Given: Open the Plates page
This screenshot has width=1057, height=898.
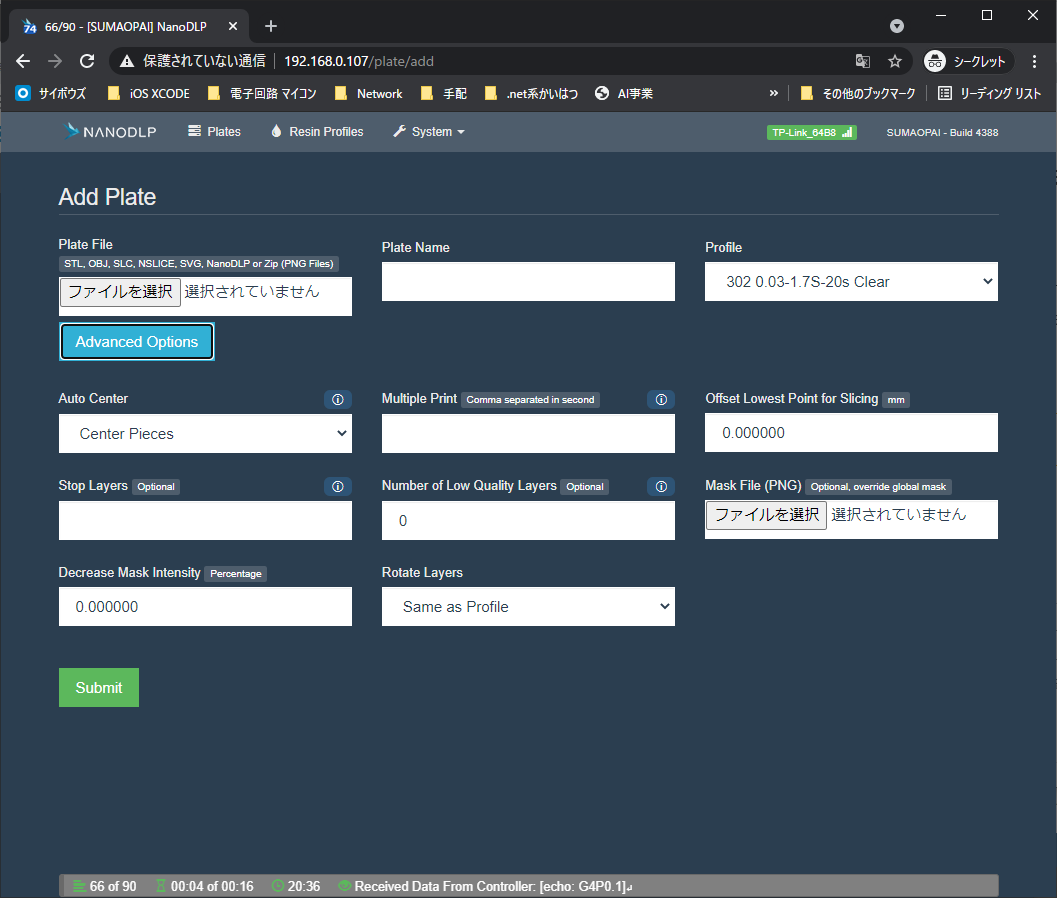Looking at the screenshot, I should (214, 131).
